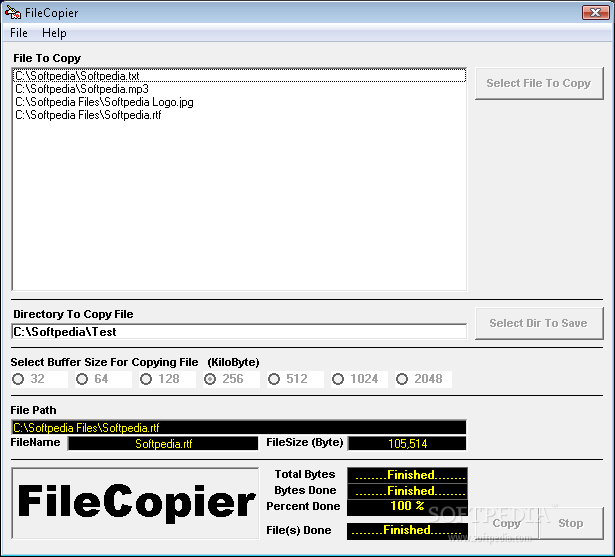Choose the 512 KB buffer size
615x557 pixels.
(295, 379)
